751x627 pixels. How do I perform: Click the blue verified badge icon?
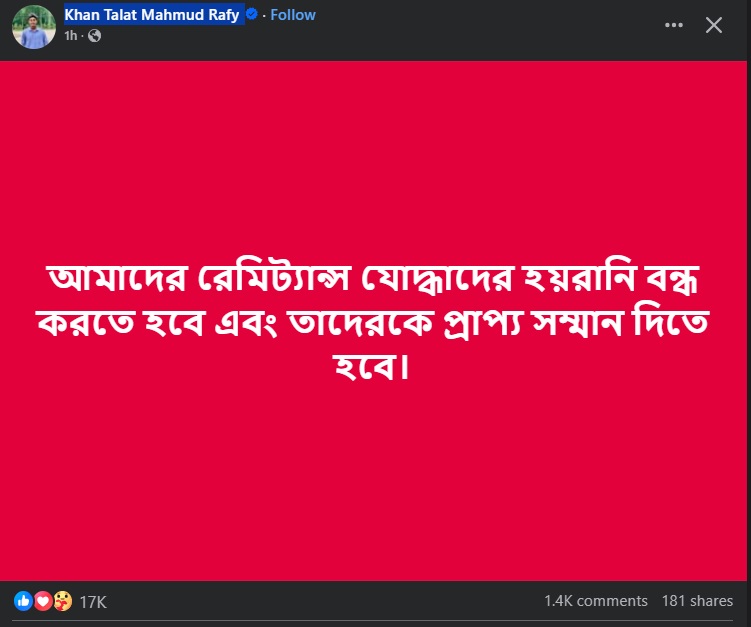tap(251, 14)
